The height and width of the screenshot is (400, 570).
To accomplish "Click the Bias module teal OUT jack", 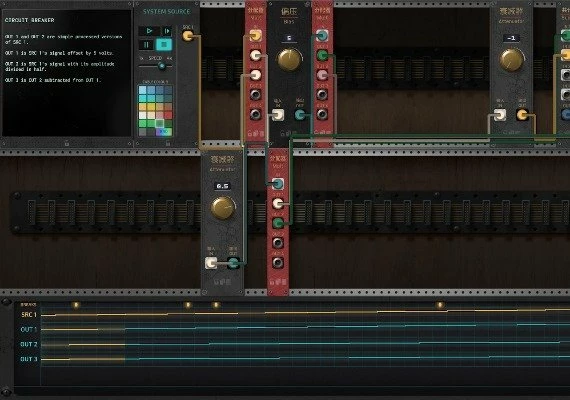I will [x=300, y=115].
